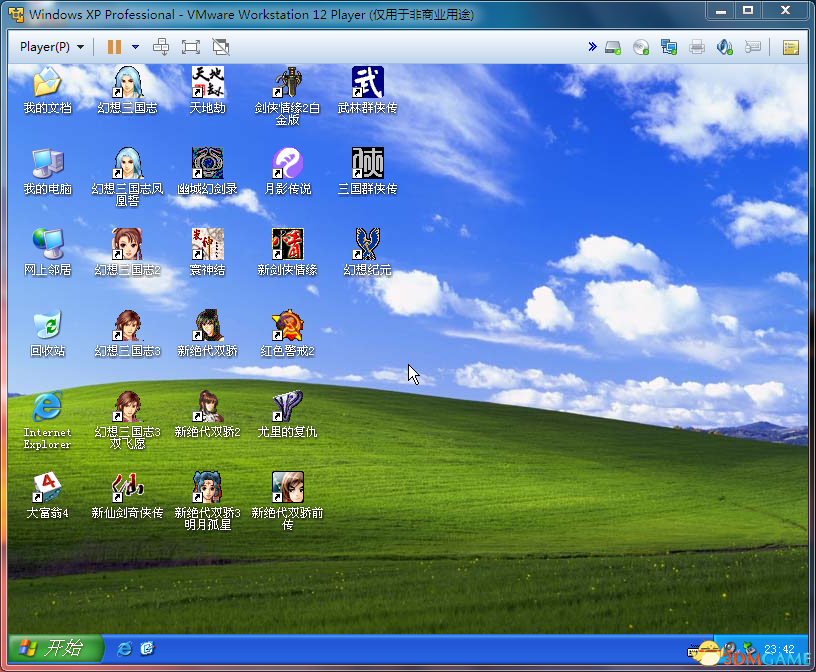
Task: Expand the hidden devices chevron
Action: coord(592,47)
